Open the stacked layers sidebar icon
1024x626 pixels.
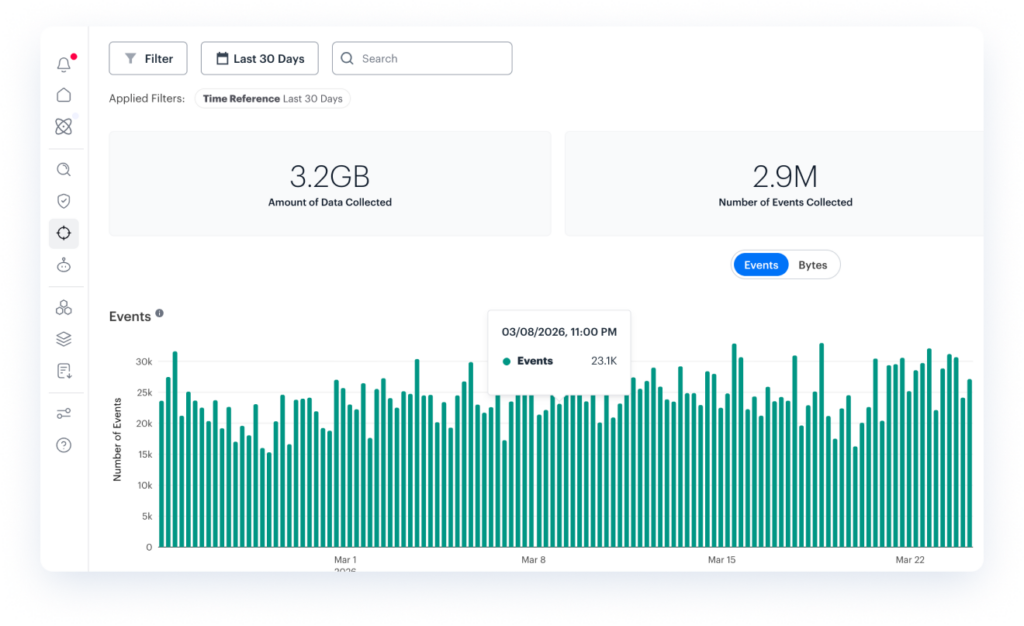tap(64, 339)
